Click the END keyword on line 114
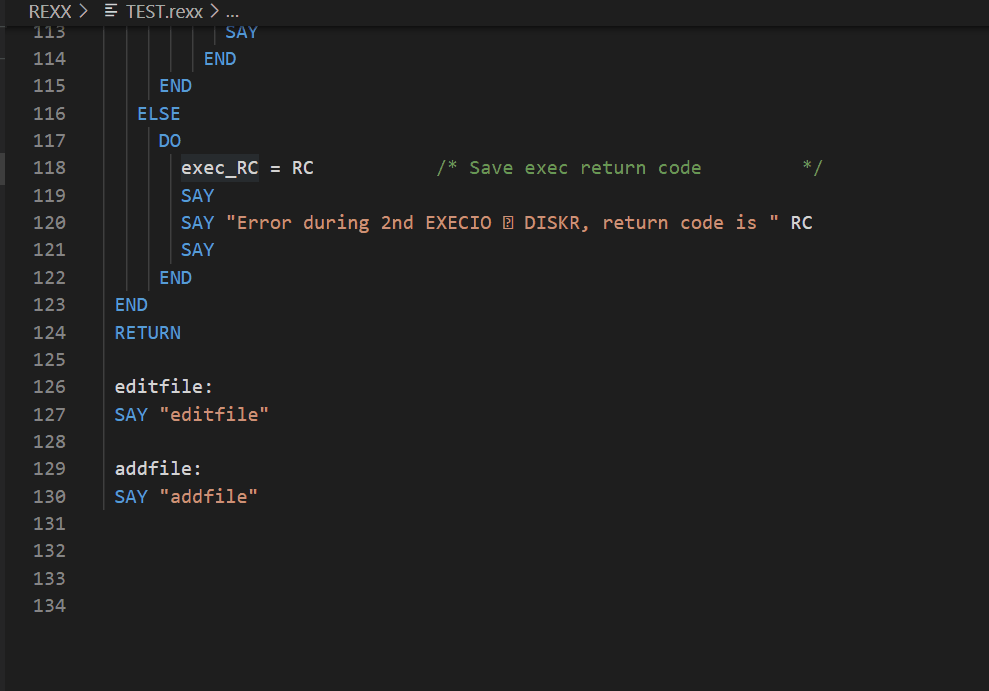 click(220, 59)
